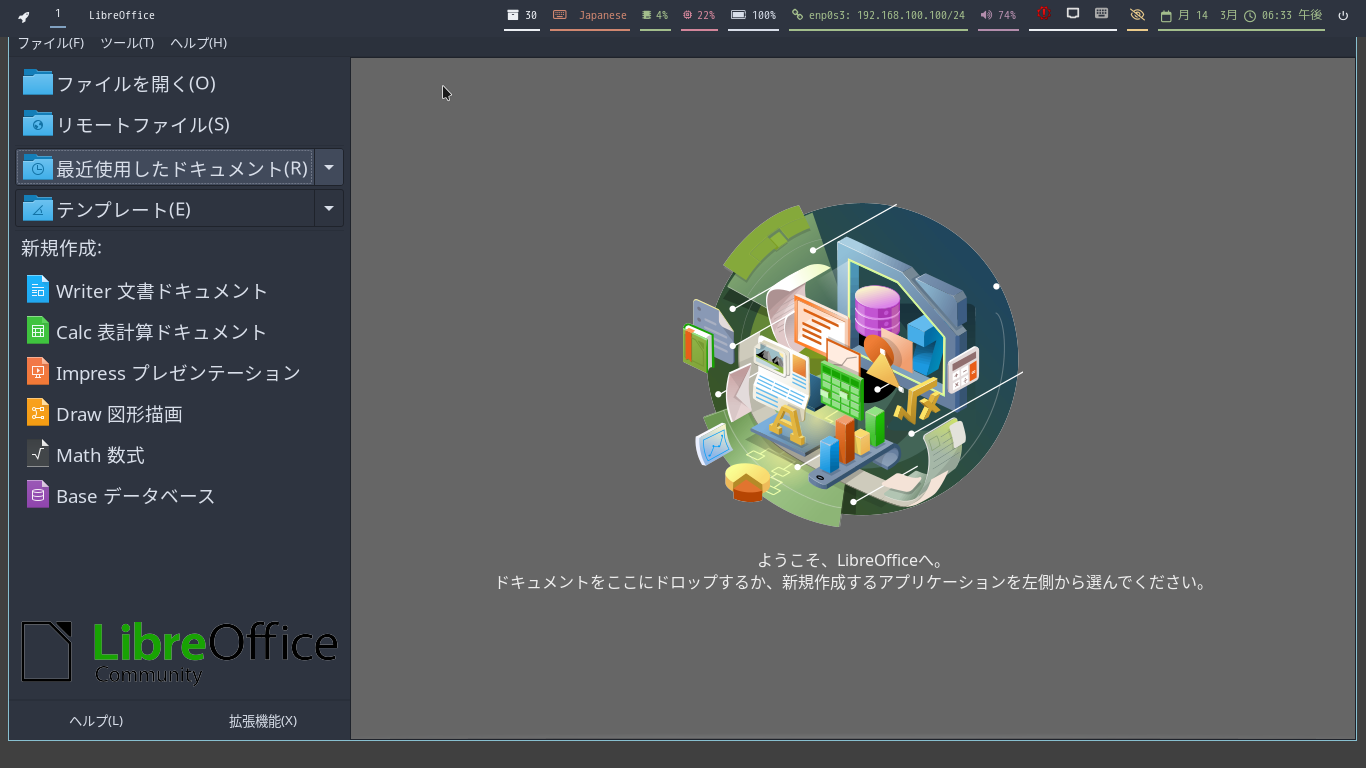1366x768 pixels.
Task: Expand the templates dropdown arrow
Action: [x=329, y=208]
